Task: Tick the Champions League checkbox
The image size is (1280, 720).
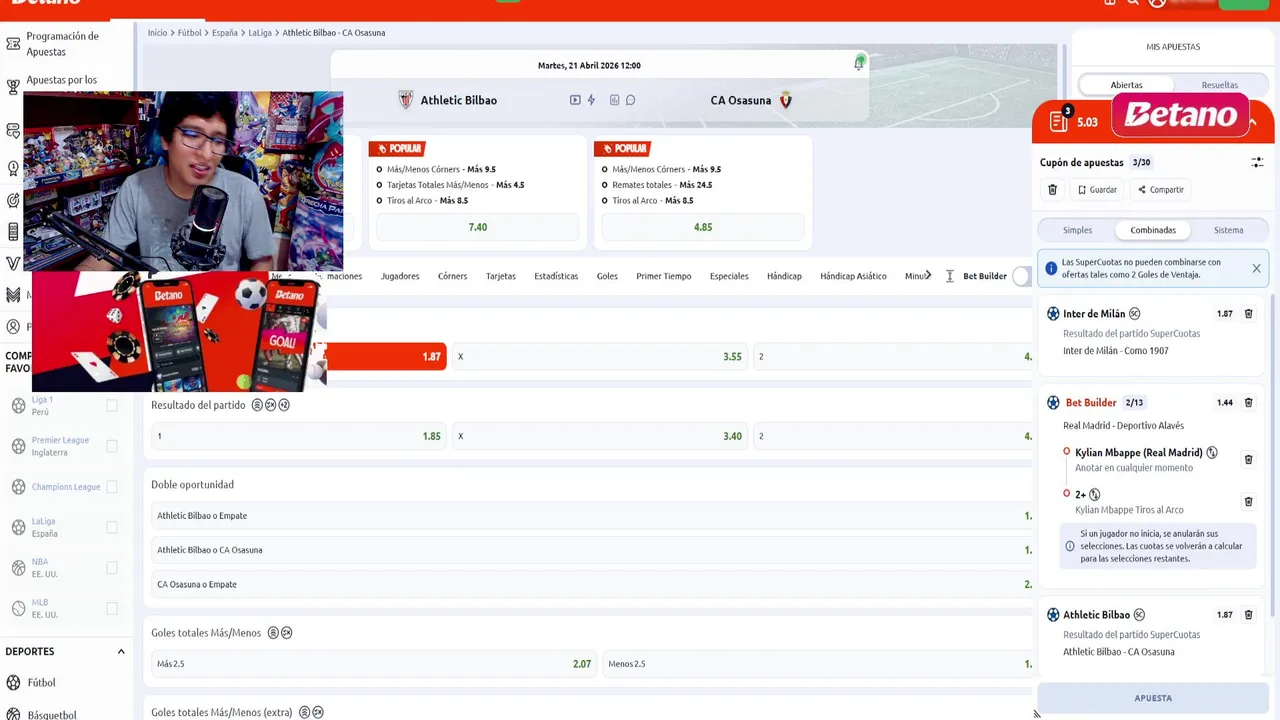Action: click(x=112, y=487)
